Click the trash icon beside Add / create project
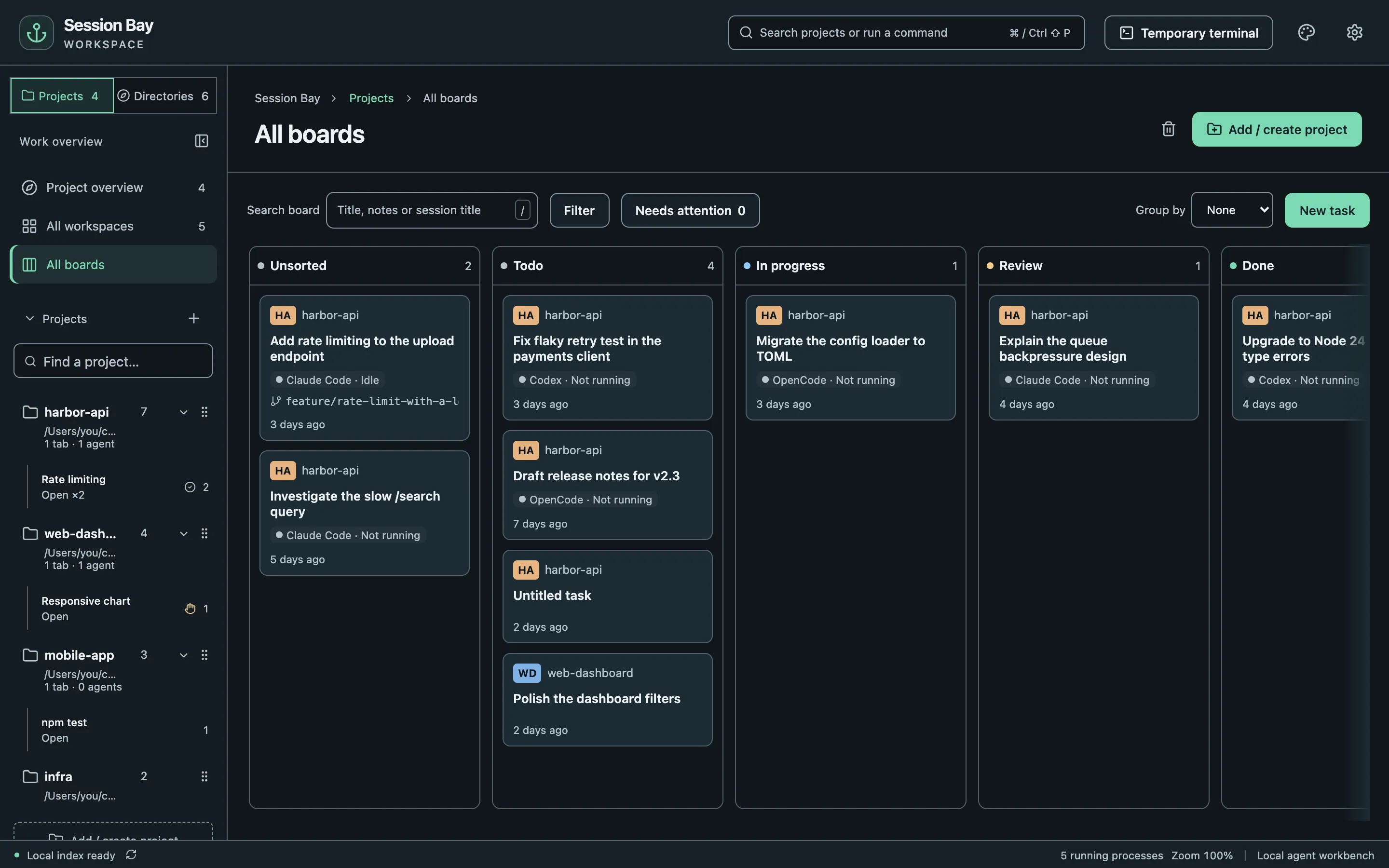Viewport: 1389px width, 868px height. coord(1168,129)
